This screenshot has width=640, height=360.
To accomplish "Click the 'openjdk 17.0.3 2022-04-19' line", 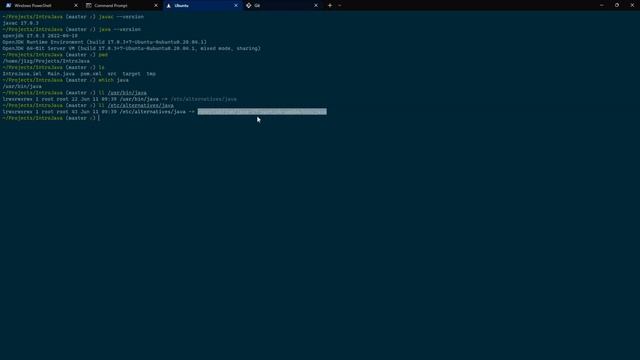I will [40, 36].
